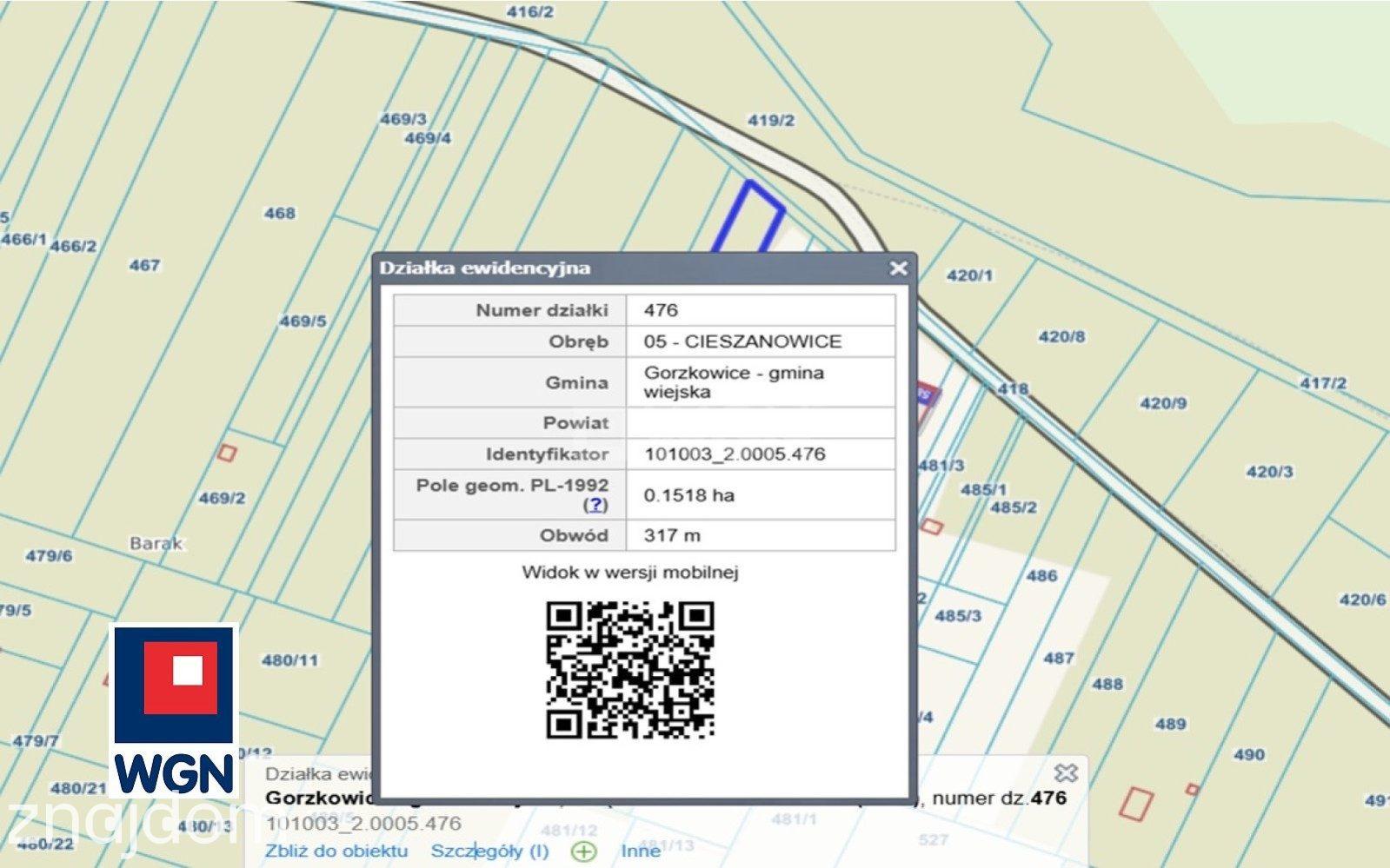
Task: Click parcel label 467 on map
Action: pyautogui.click(x=144, y=265)
